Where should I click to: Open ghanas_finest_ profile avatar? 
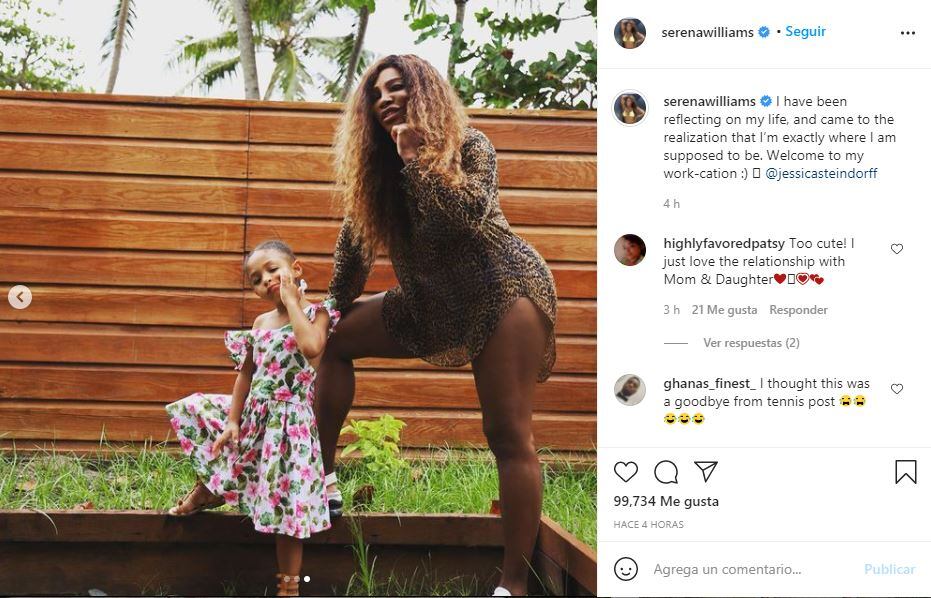coord(630,390)
